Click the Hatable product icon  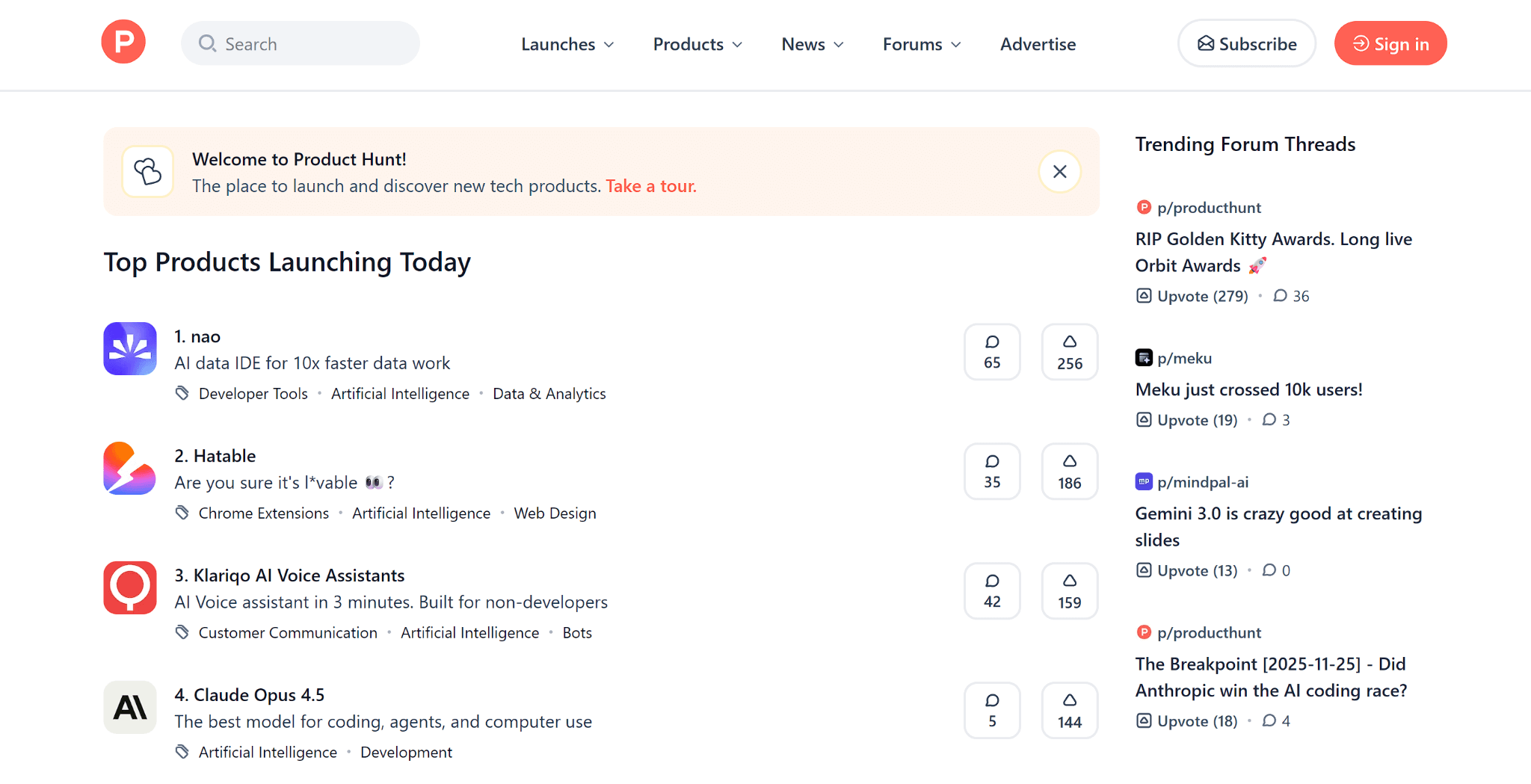click(x=129, y=468)
